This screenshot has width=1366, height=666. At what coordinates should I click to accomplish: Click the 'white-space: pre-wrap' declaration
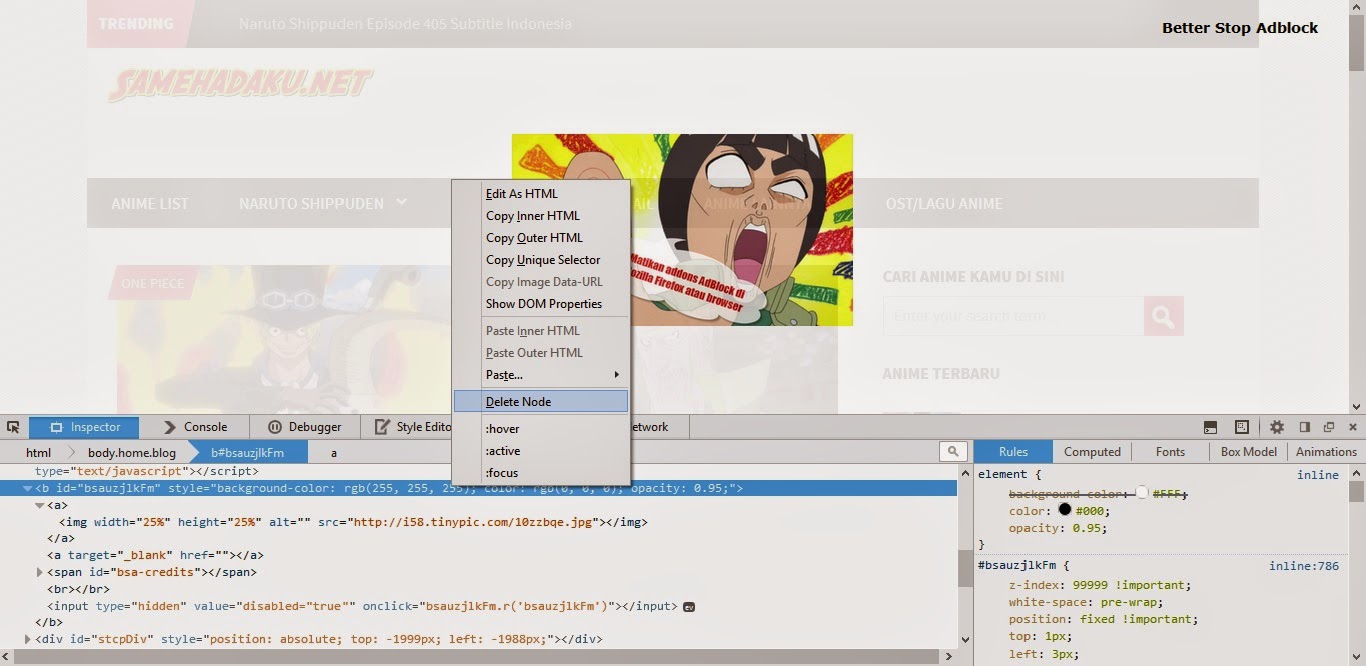click(x=1086, y=602)
